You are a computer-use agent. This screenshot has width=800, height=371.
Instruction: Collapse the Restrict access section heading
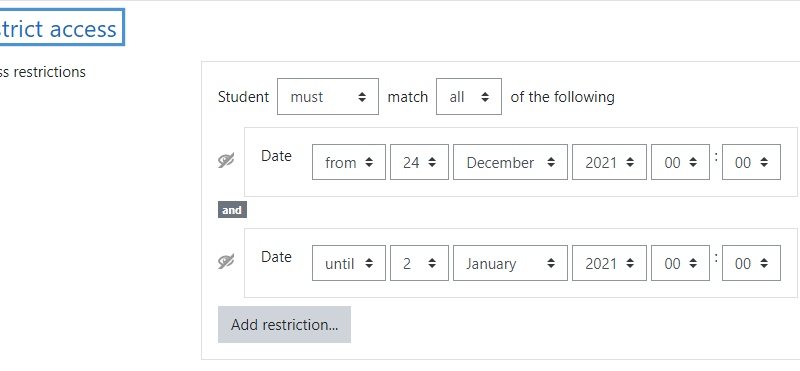point(57,29)
